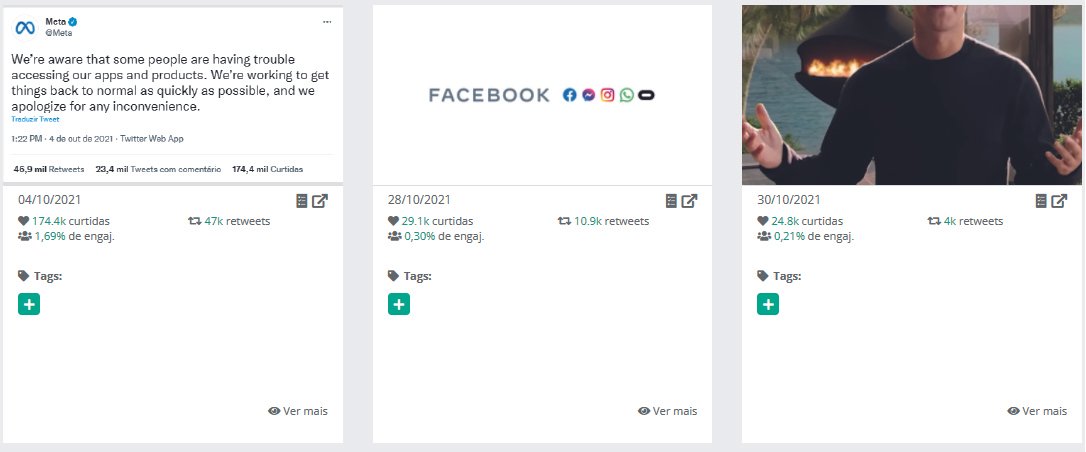
Task: Click Ver mais on the 04/10/2021 card
Action: tap(298, 411)
